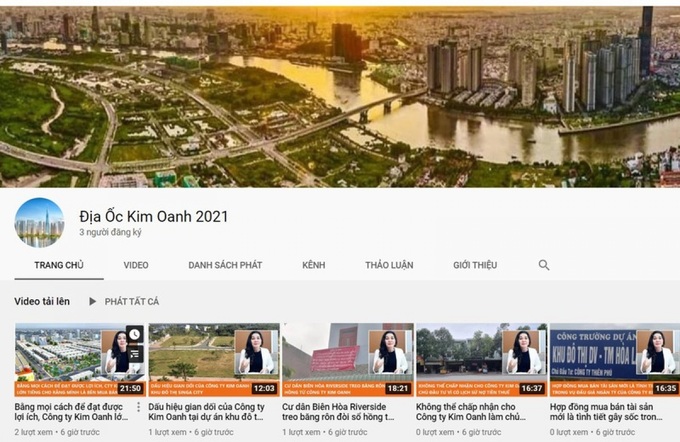Screen dimensions: 680x442
Task: Play the thumbnail of the 18:21 video
Action: click(x=348, y=360)
